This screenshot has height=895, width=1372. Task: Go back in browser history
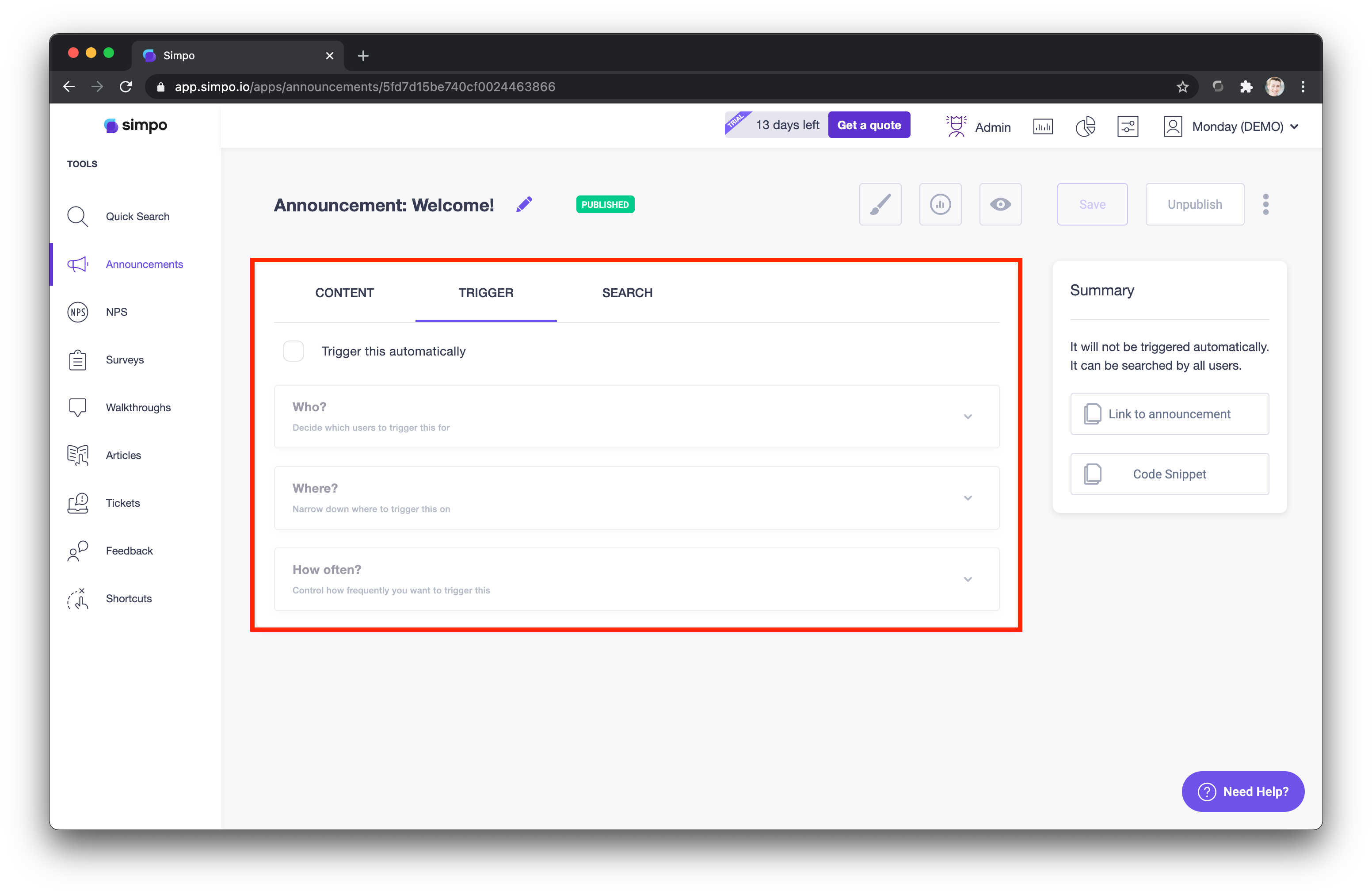pos(69,87)
